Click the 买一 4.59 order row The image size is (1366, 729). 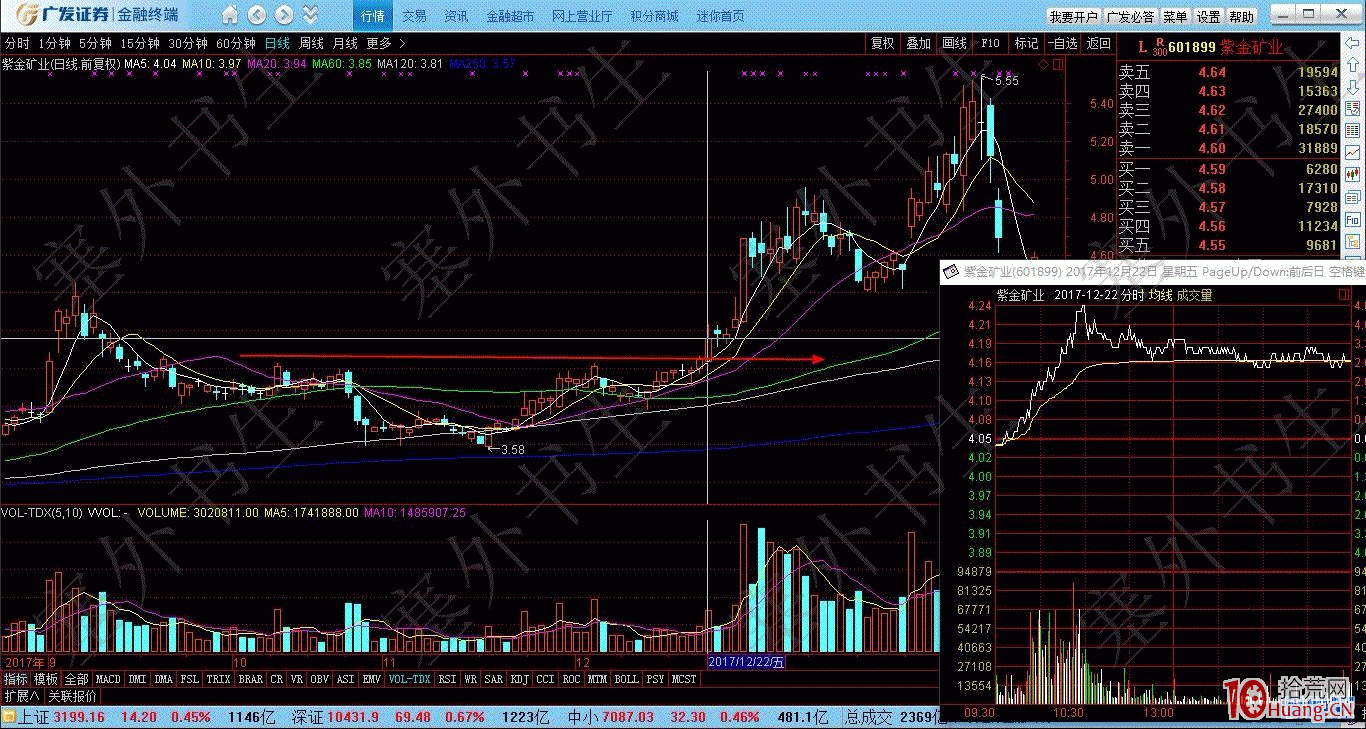(x=1228, y=169)
